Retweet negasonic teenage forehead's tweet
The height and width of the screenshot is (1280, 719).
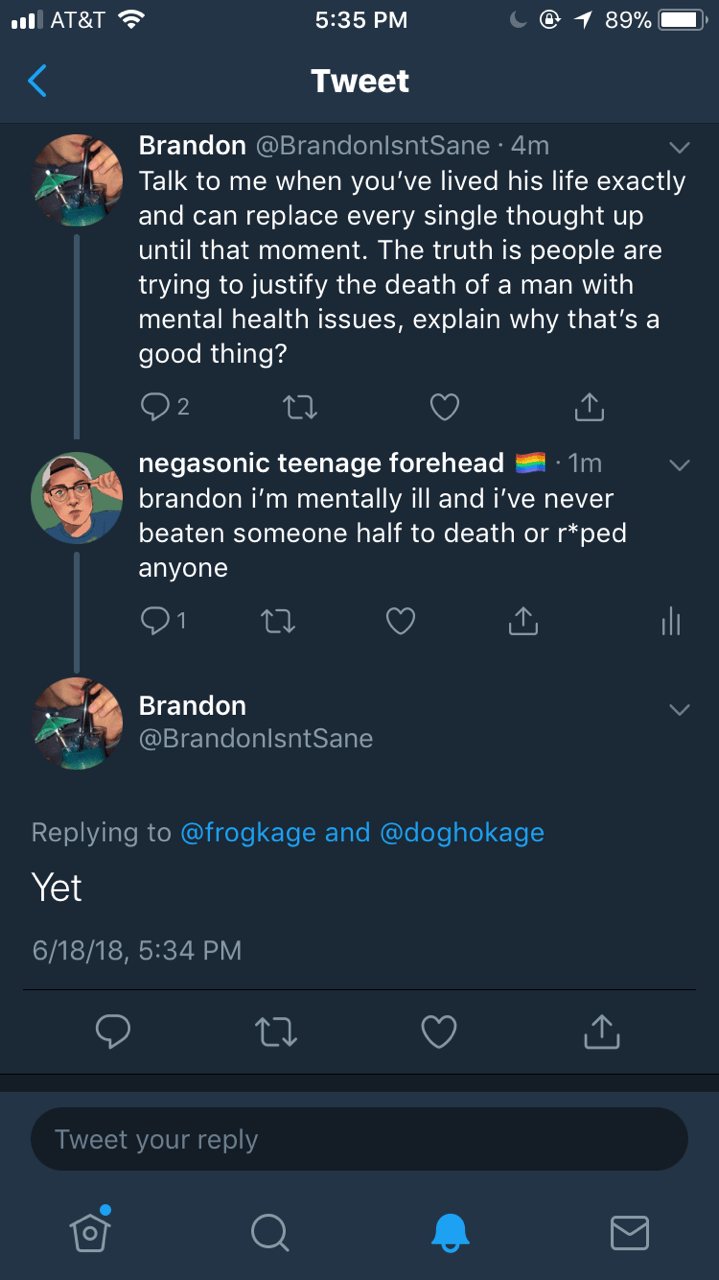pos(279,622)
